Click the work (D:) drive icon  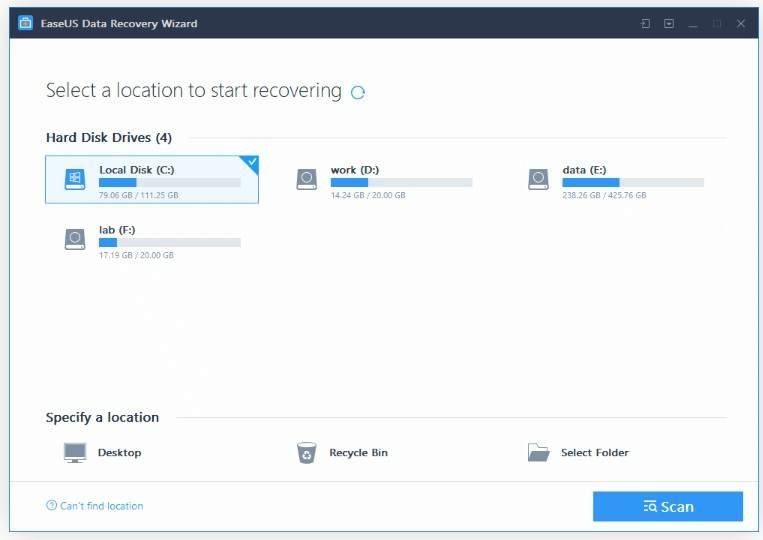coord(307,179)
